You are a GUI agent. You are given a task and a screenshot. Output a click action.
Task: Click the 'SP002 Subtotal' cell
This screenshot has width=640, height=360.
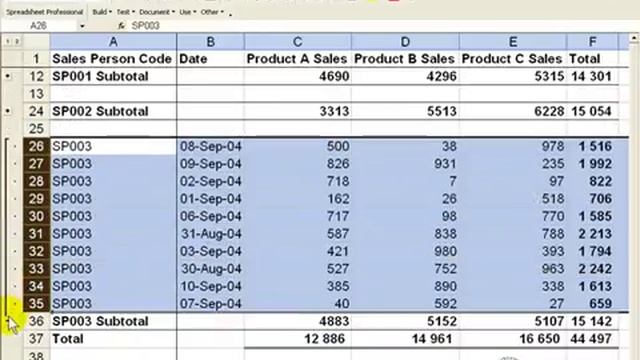coord(113,111)
